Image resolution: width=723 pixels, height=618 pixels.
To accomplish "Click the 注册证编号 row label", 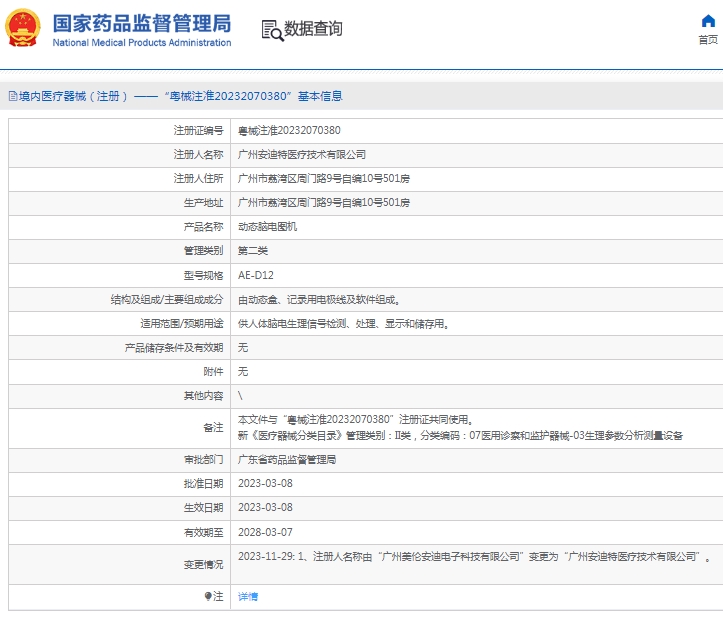I will click(x=198, y=131).
